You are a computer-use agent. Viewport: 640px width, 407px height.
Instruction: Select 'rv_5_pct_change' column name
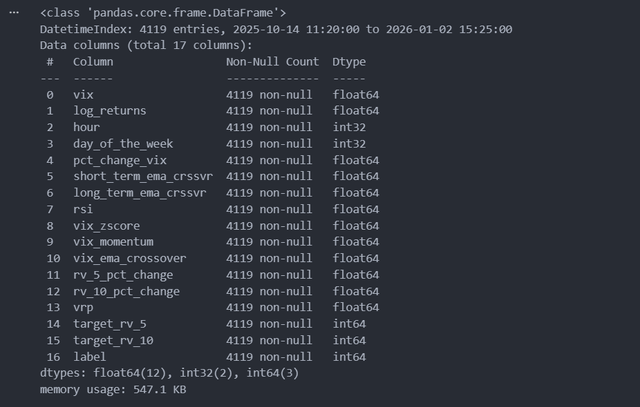point(123,275)
